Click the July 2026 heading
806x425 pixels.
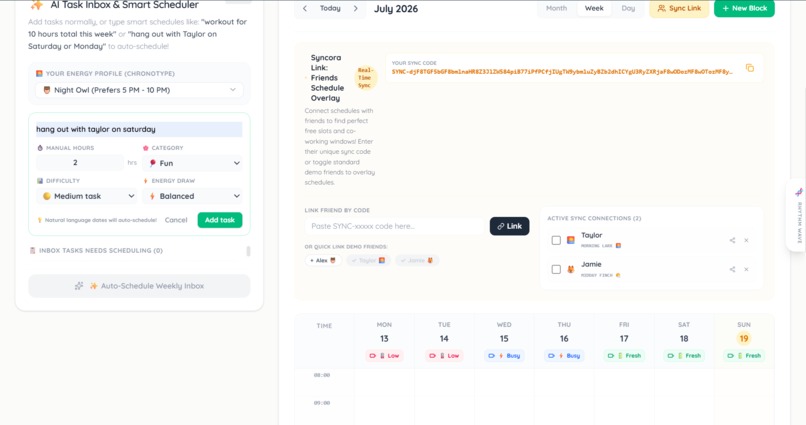coord(396,9)
